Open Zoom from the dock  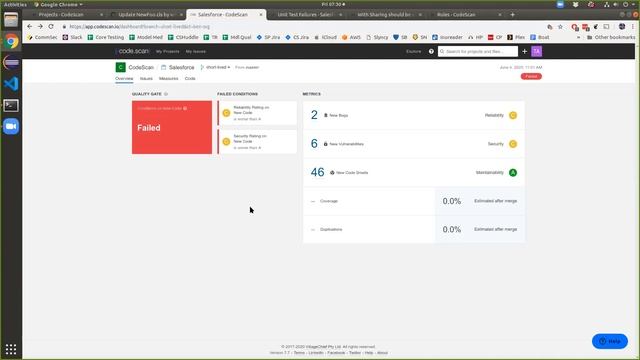tap(11, 127)
